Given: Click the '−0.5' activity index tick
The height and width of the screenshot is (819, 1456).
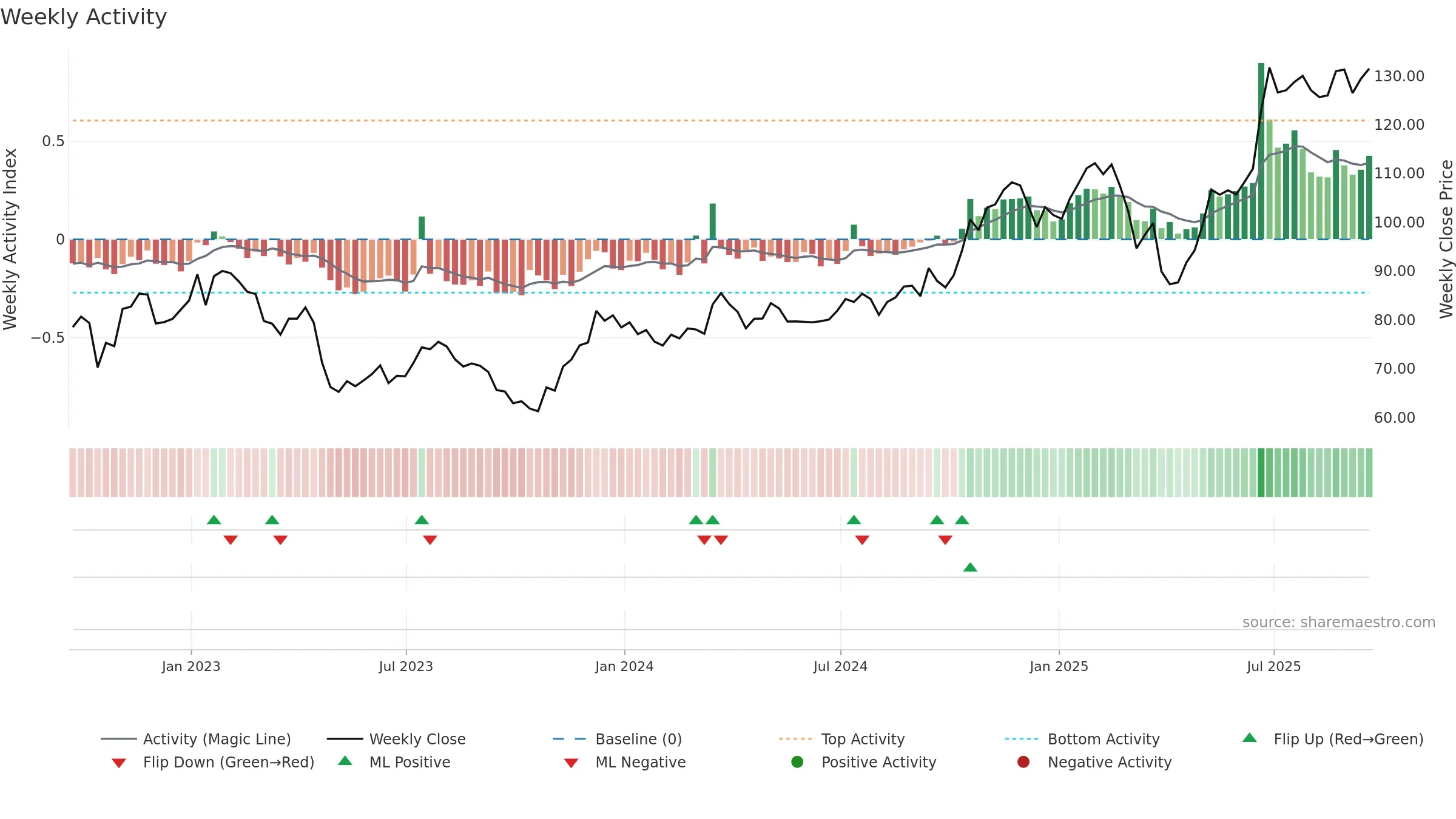Looking at the screenshot, I should (x=47, y=337).
